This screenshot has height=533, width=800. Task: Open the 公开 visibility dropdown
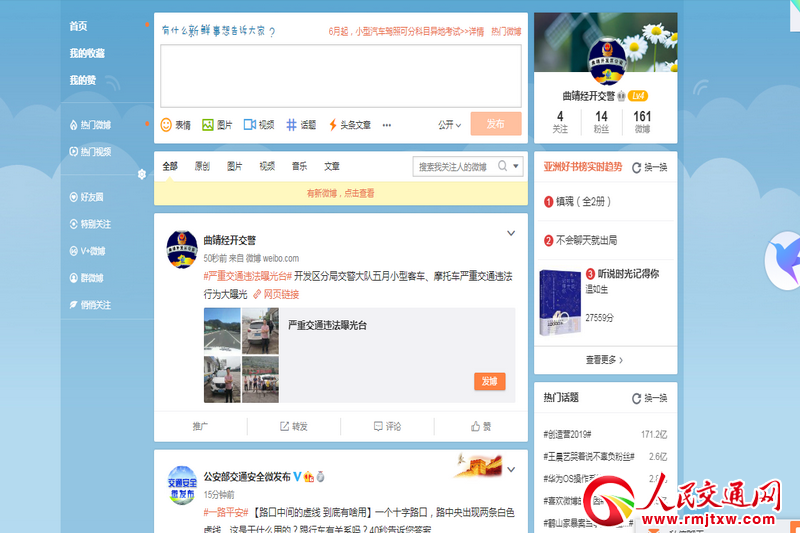pos(449,125)
